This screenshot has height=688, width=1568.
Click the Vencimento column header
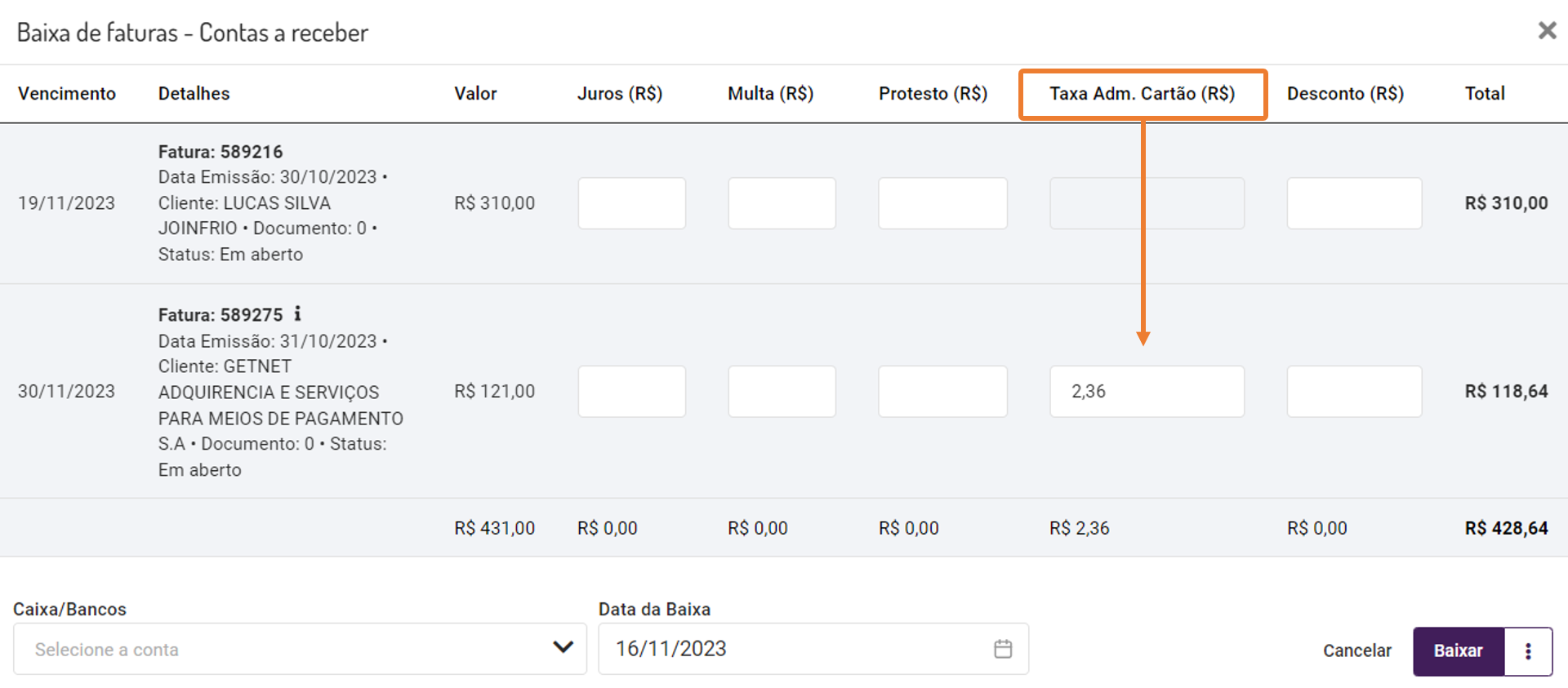[67, 94]
